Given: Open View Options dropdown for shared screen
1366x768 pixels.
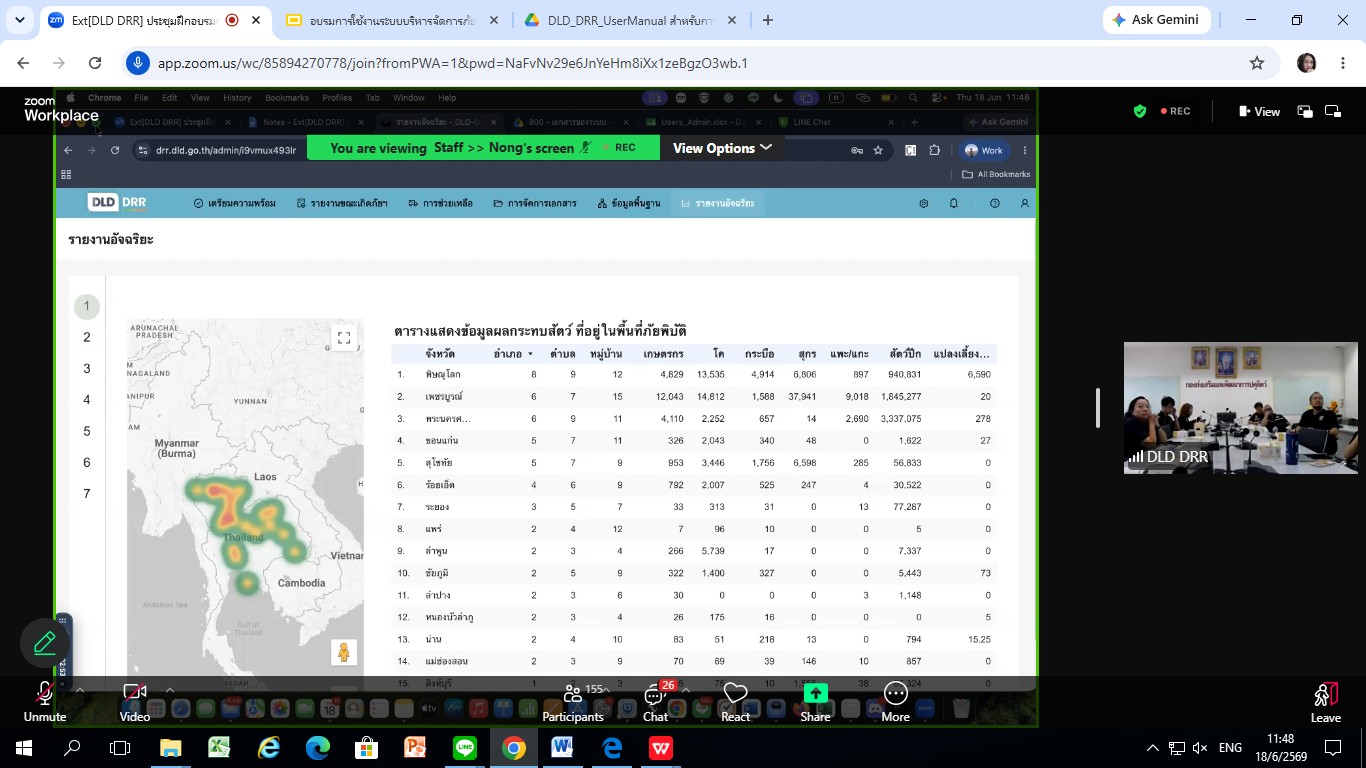Looking at the screenshot, I should (x=722, y=148).
